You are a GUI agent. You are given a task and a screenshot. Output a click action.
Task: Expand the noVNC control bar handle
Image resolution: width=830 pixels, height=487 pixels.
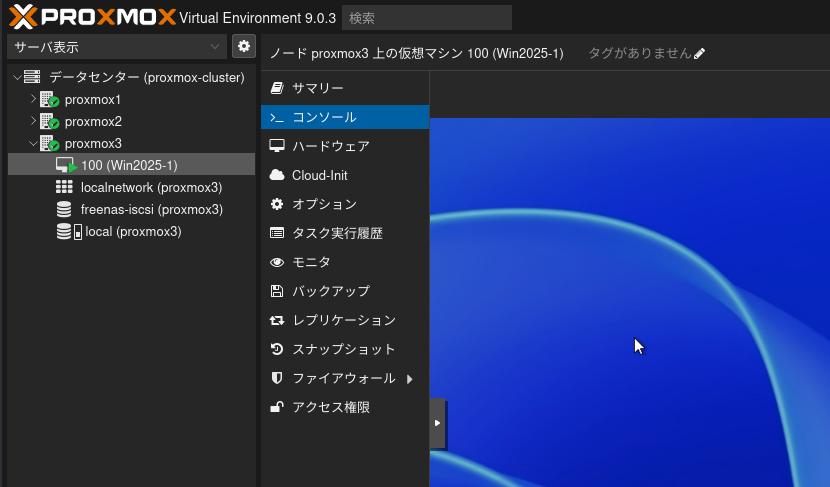(x=437, y=423)
